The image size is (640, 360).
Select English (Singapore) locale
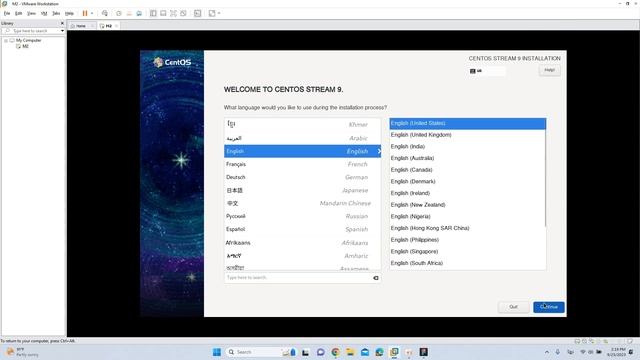coord(467,251)
